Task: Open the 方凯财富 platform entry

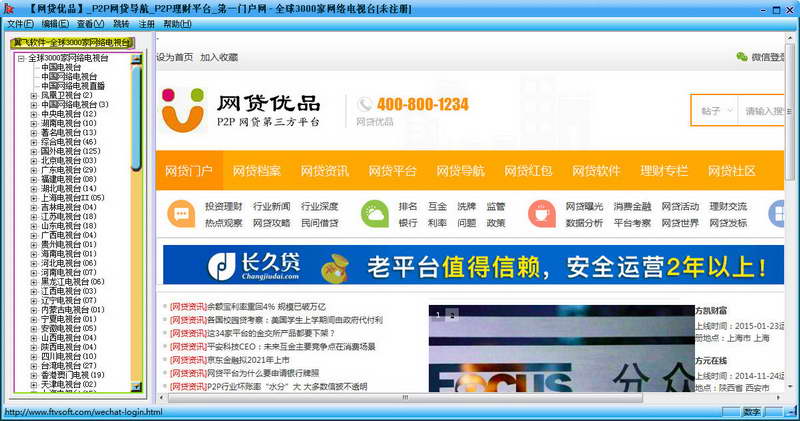Action: pos(711,310)
